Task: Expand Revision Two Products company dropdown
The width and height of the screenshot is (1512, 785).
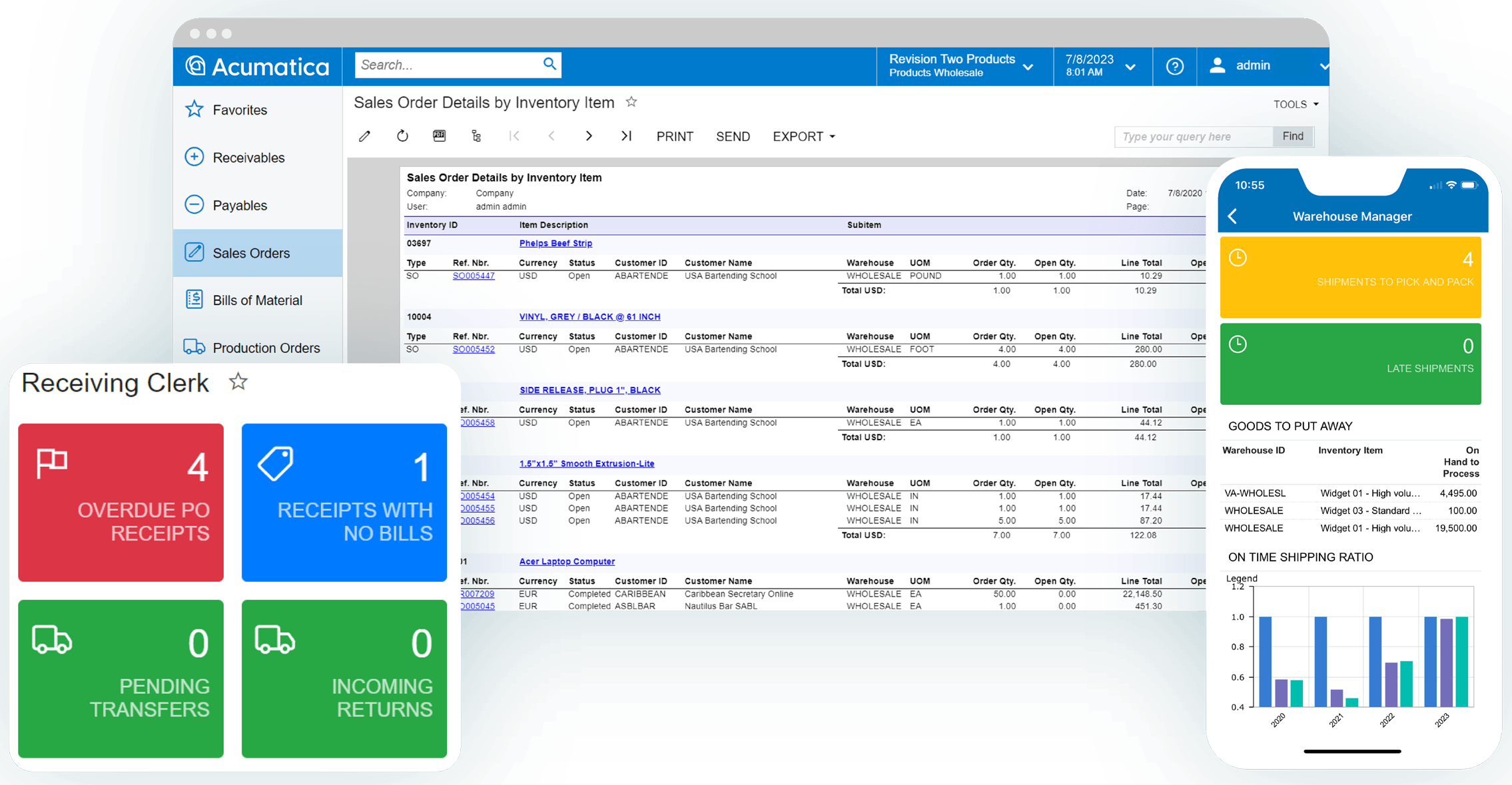Action: 1028,67
